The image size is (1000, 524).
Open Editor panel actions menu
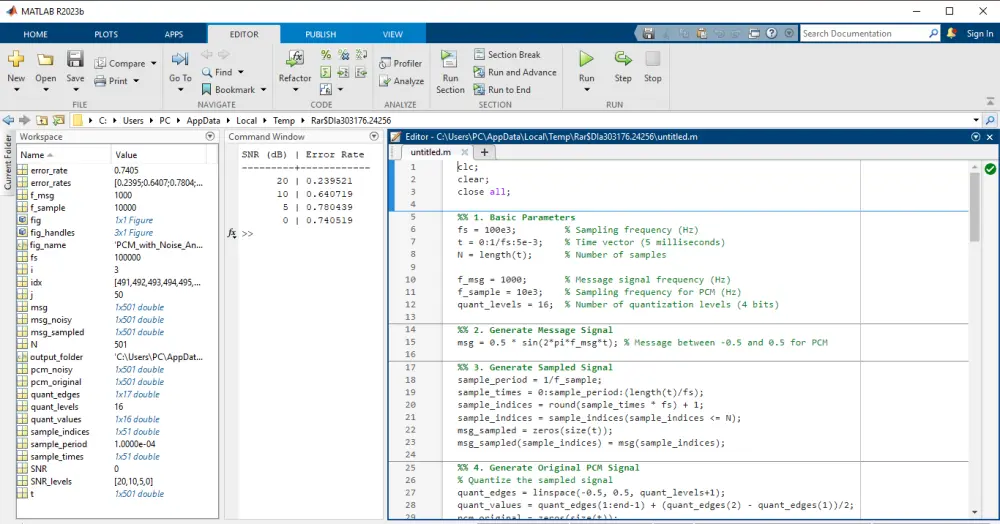[x=975, y=136]
